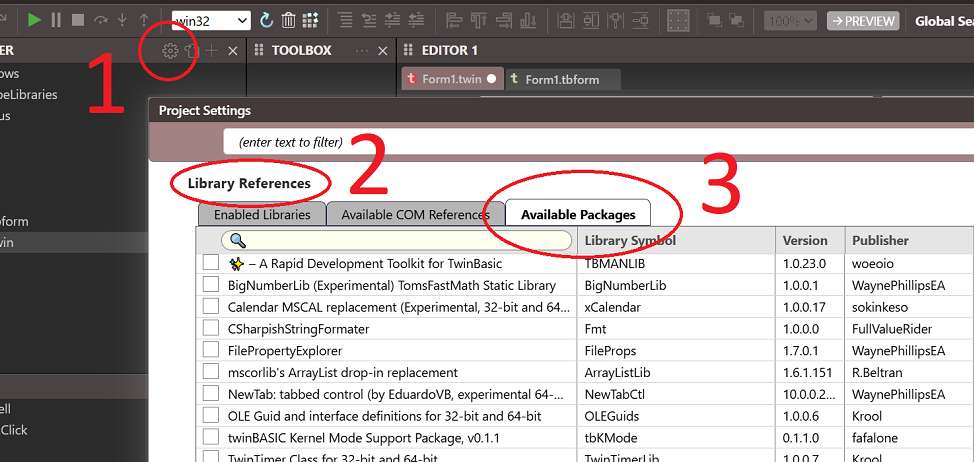Enable the BigNumberLib package checkbox
Viewport: 974px width, 462px height.
coord(211,285)
